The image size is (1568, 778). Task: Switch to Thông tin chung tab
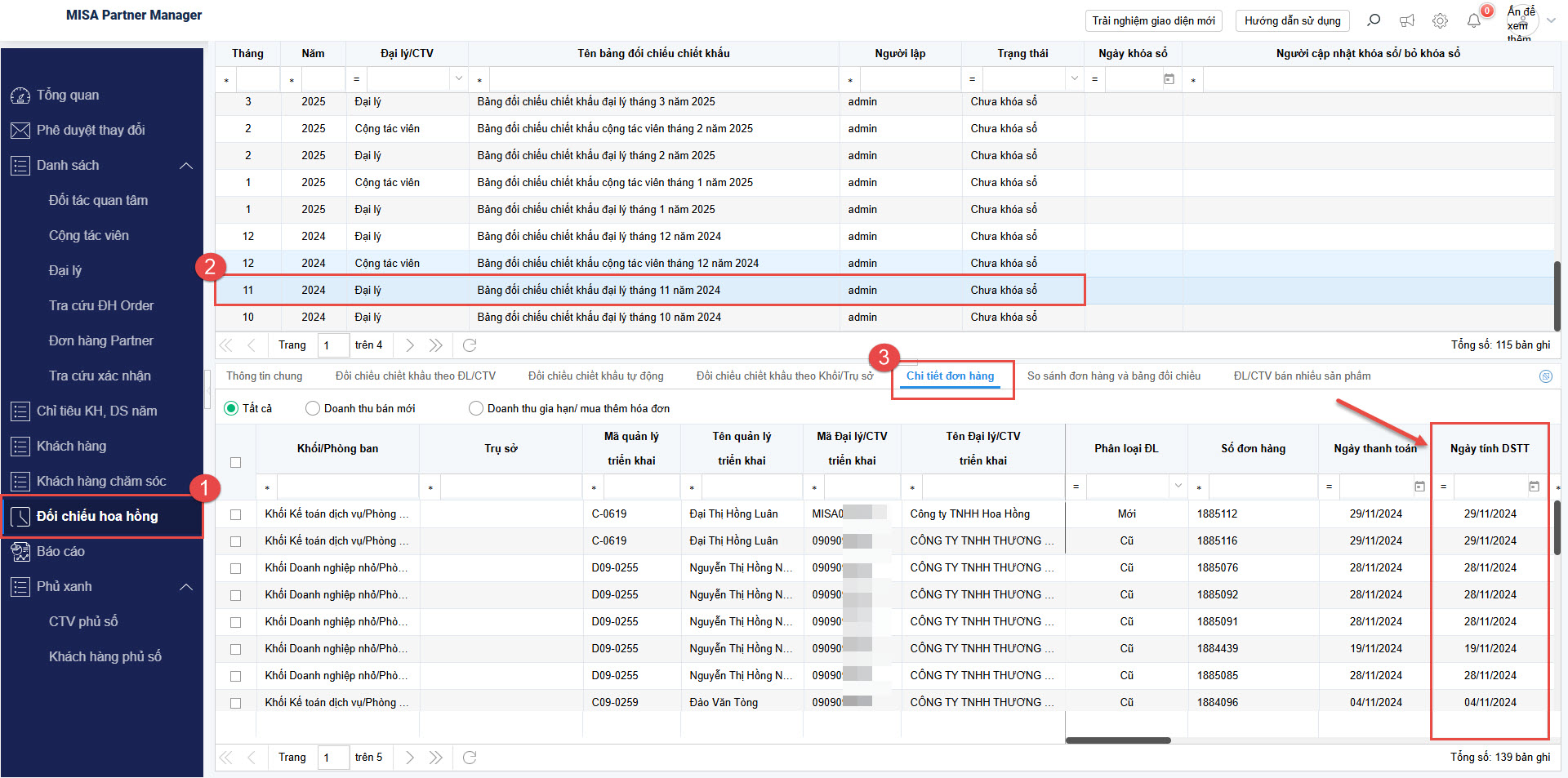pyautogui.click(x=264, y=376)
